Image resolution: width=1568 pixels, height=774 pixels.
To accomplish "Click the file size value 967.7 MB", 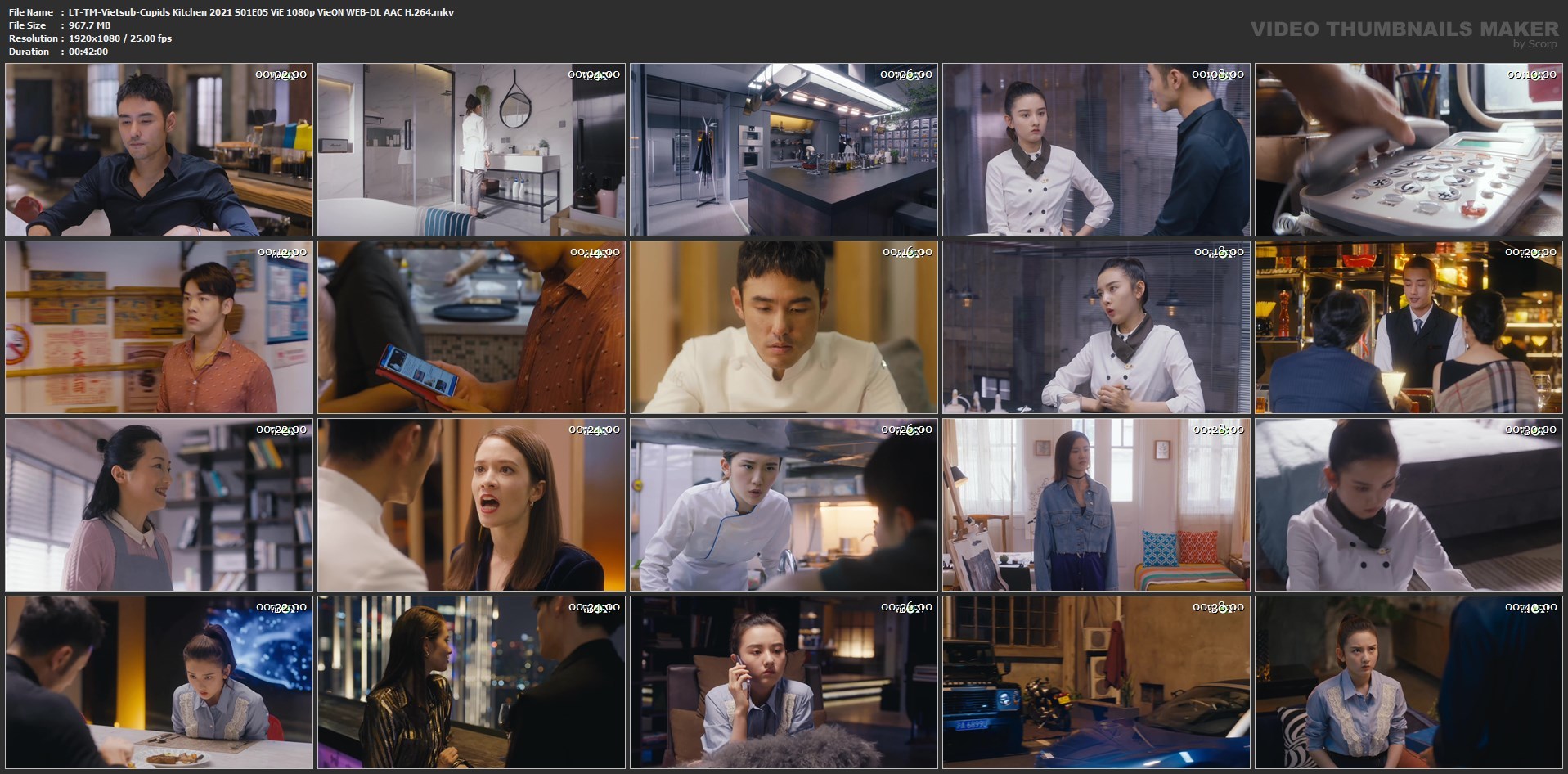I will (x=90, y=25).
